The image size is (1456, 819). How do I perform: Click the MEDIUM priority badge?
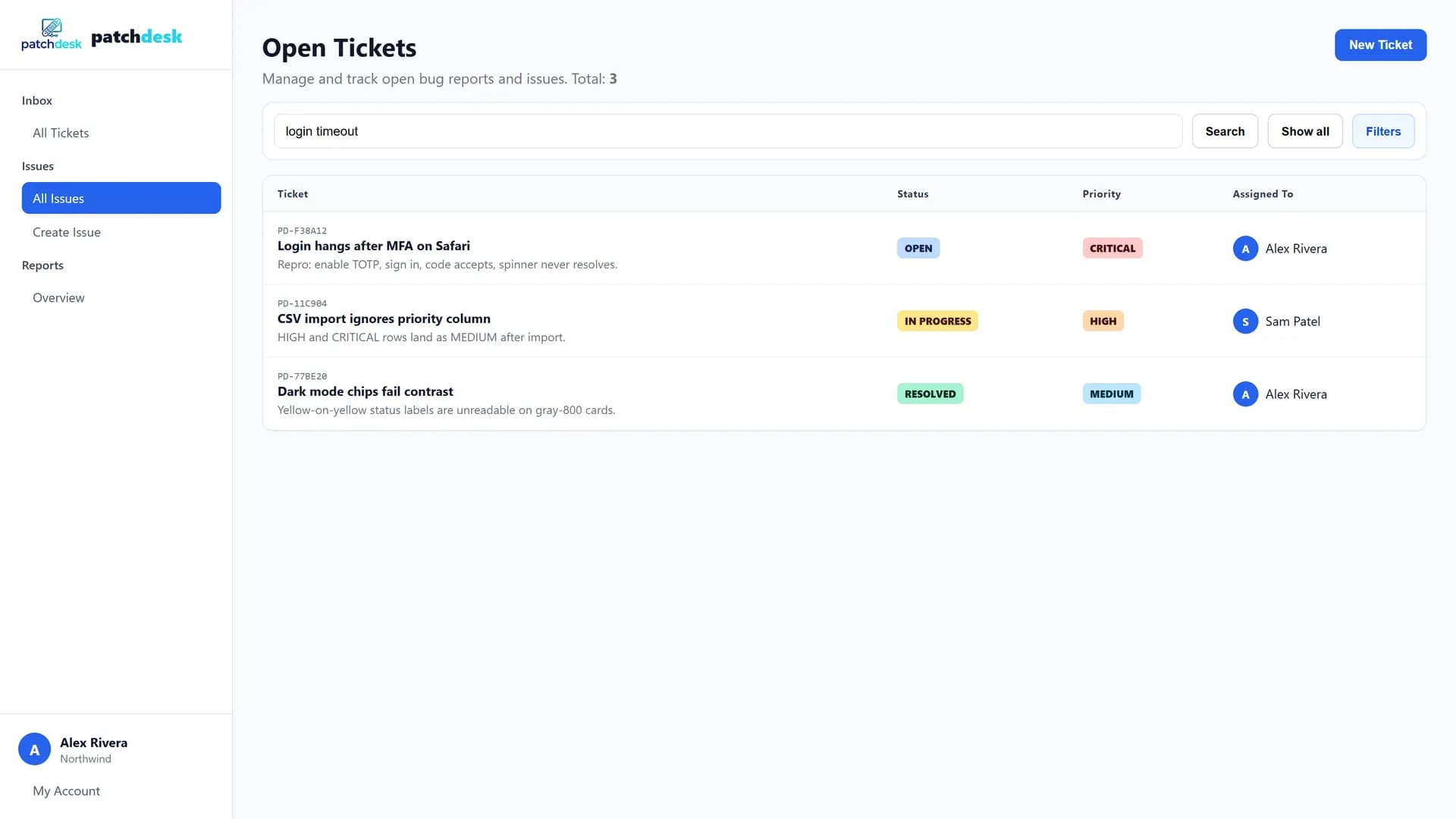click(1111, 394)
